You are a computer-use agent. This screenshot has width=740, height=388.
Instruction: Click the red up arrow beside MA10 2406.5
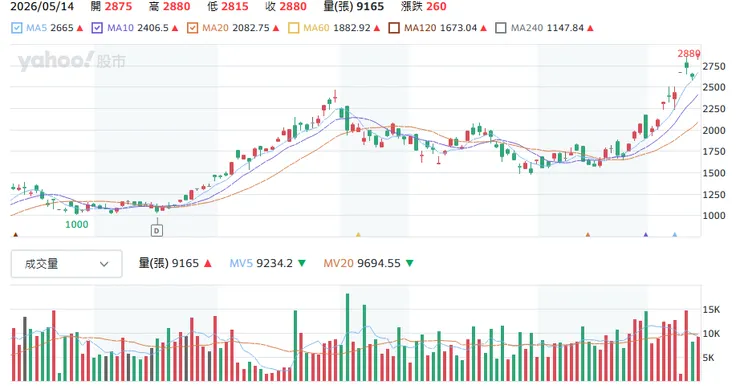(175, 28)
